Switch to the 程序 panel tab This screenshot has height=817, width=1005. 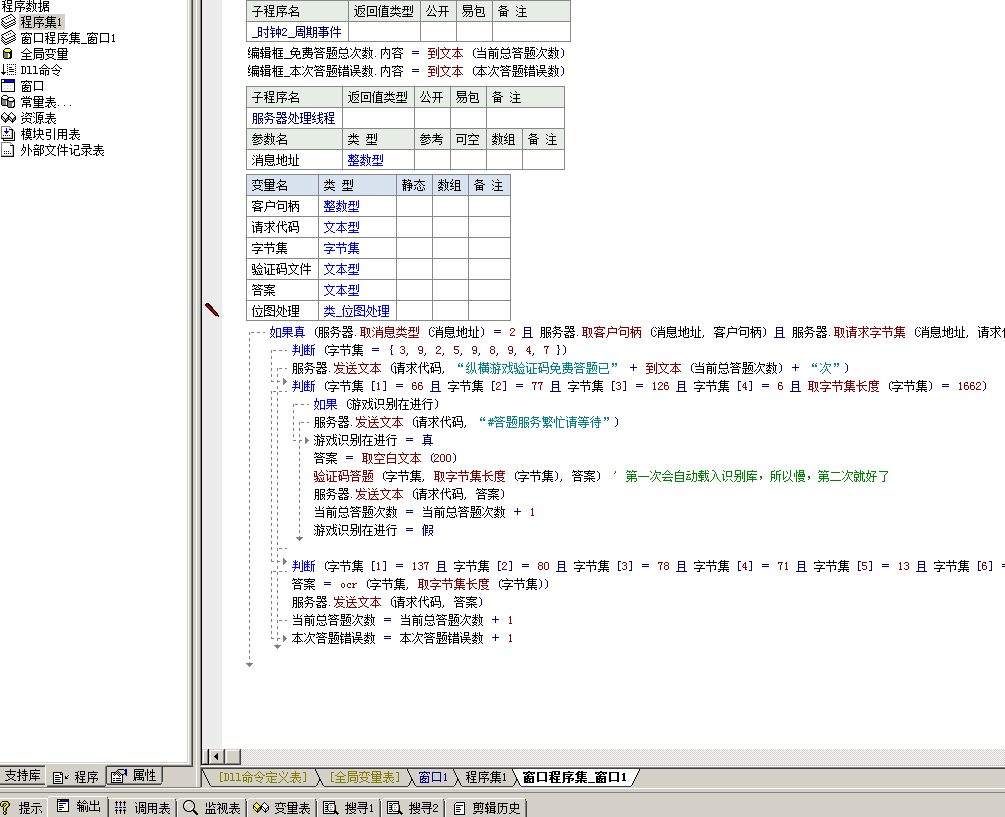(76, 777)
